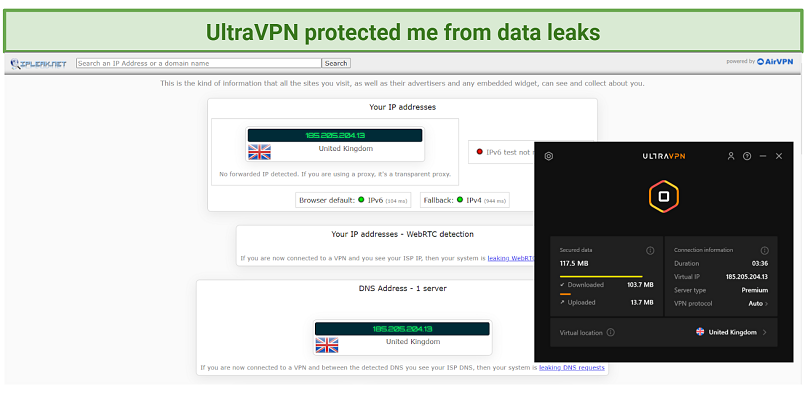Screen dimensions: 806x402
Task: Click the UltraVPN help question mark icon
Action: pos(747,156)
